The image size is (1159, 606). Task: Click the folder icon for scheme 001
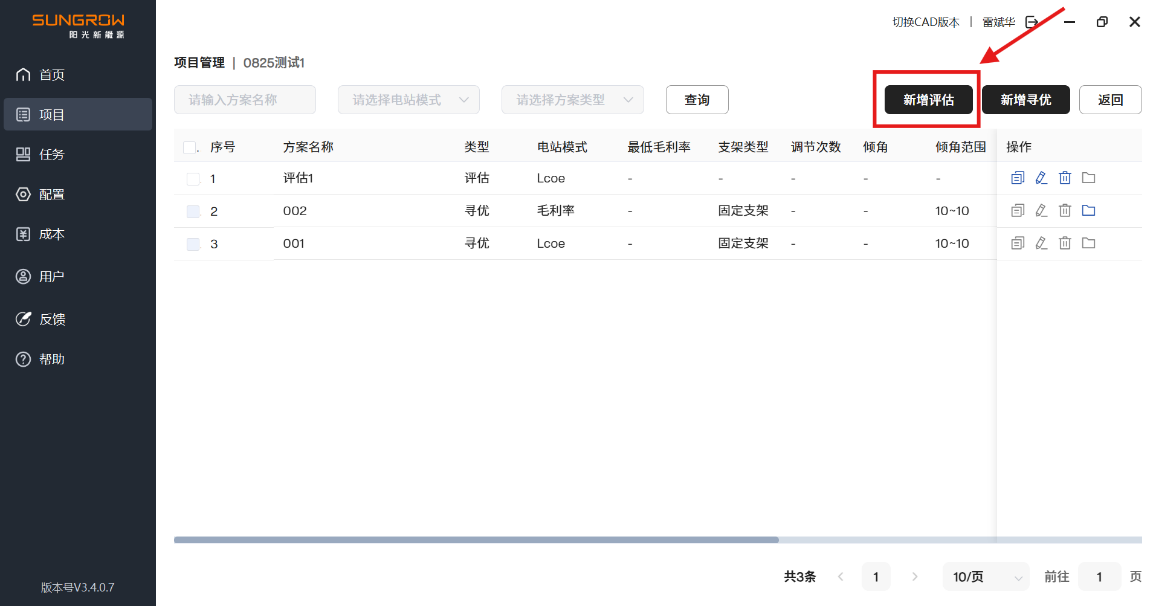coord(1089,243)
